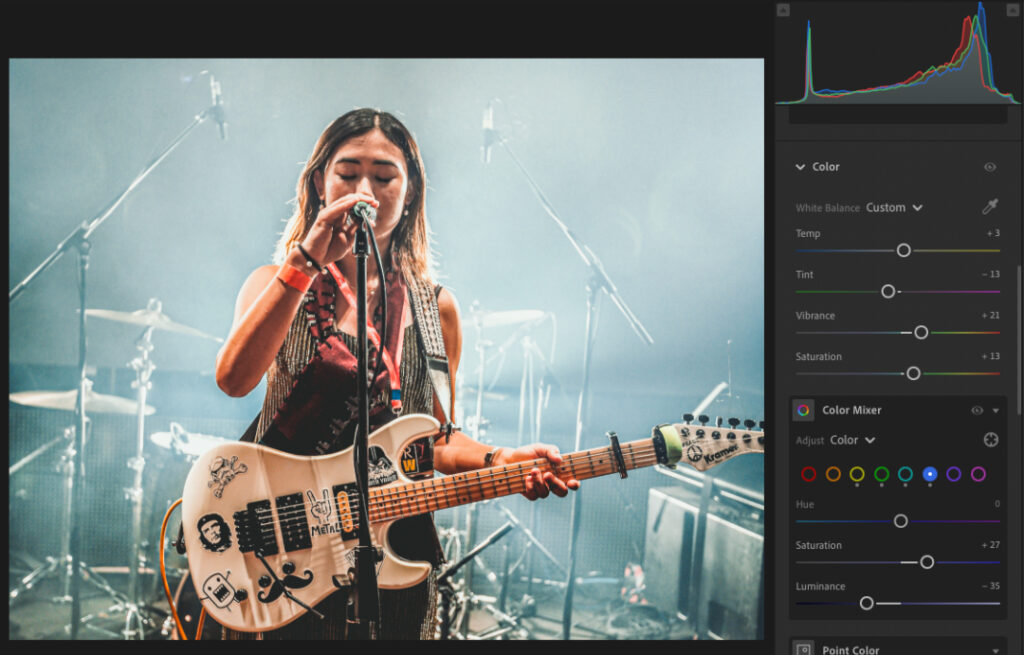
Task: Activate the targeted adjustment tool in Color Mixer
Action: [x=991, y=439]
